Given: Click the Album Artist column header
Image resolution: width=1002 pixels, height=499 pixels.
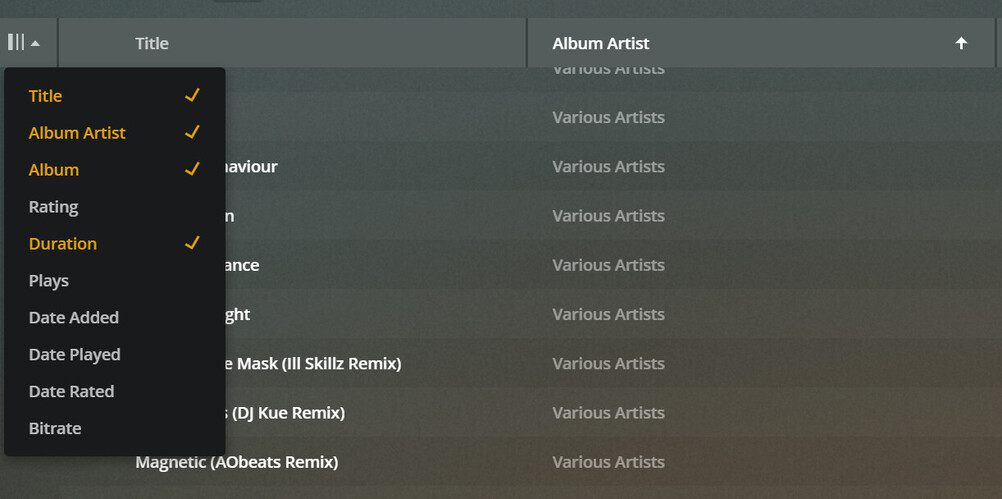Looking at the screenshot, I should [601, 43].
